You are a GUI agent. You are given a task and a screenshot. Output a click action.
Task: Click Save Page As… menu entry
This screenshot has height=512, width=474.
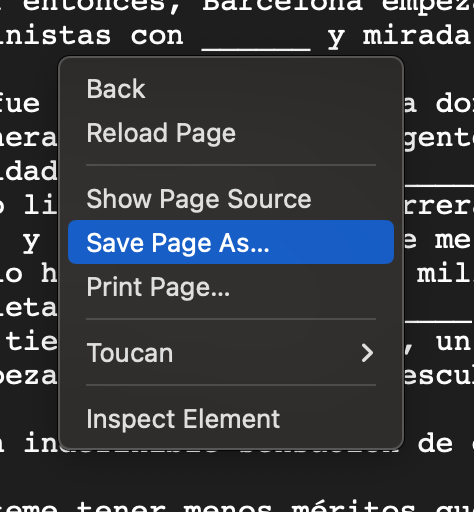point(231,242)
